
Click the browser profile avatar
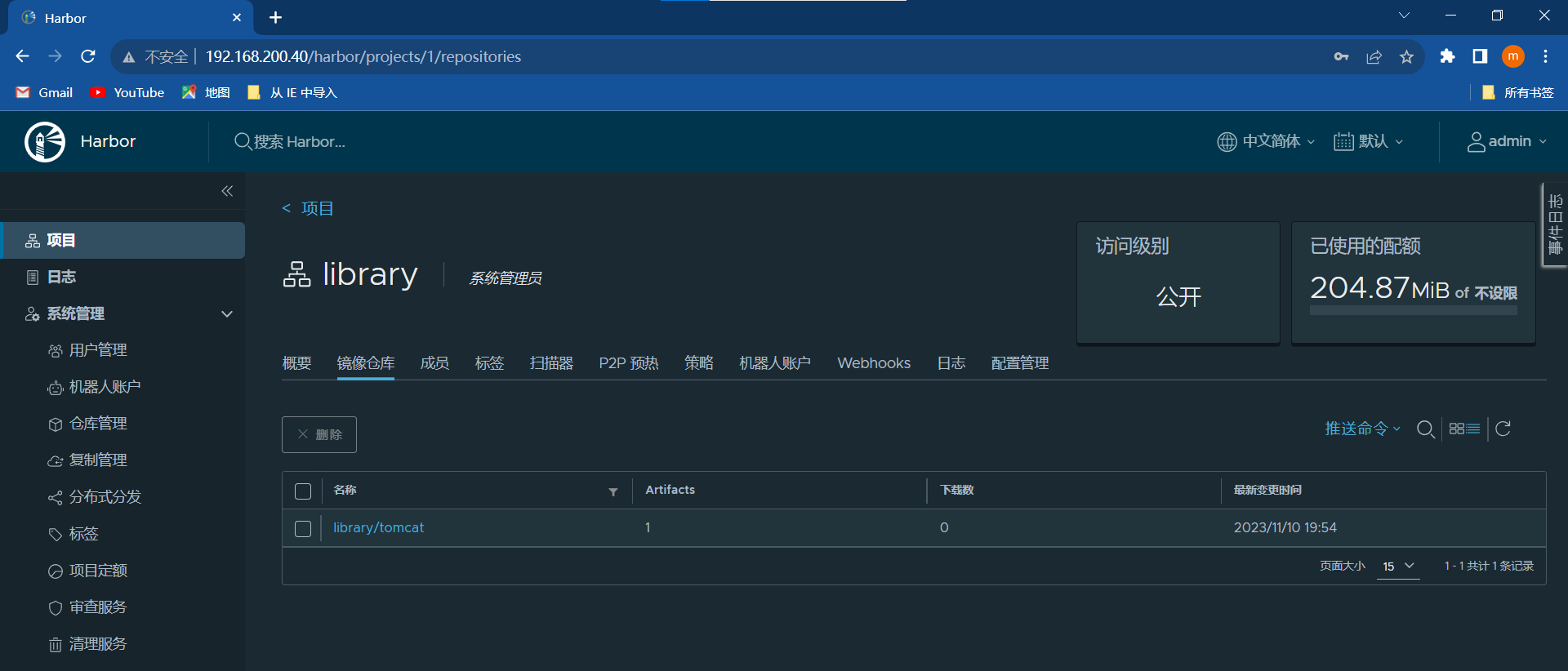1513,56
